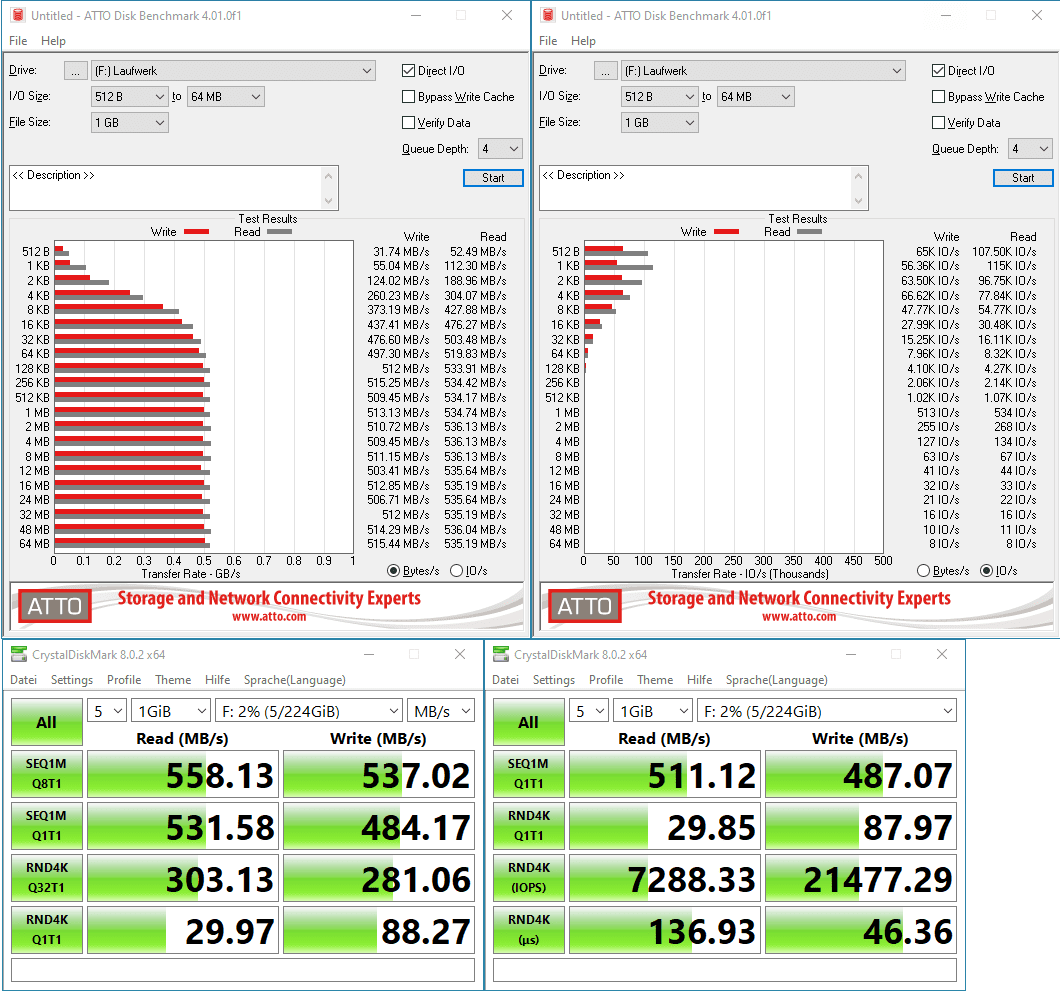Open Datei menu in left CrystalDiskMark
Image resolution: width=1060 pixels, height=991 pixels.
coord(24,679)
